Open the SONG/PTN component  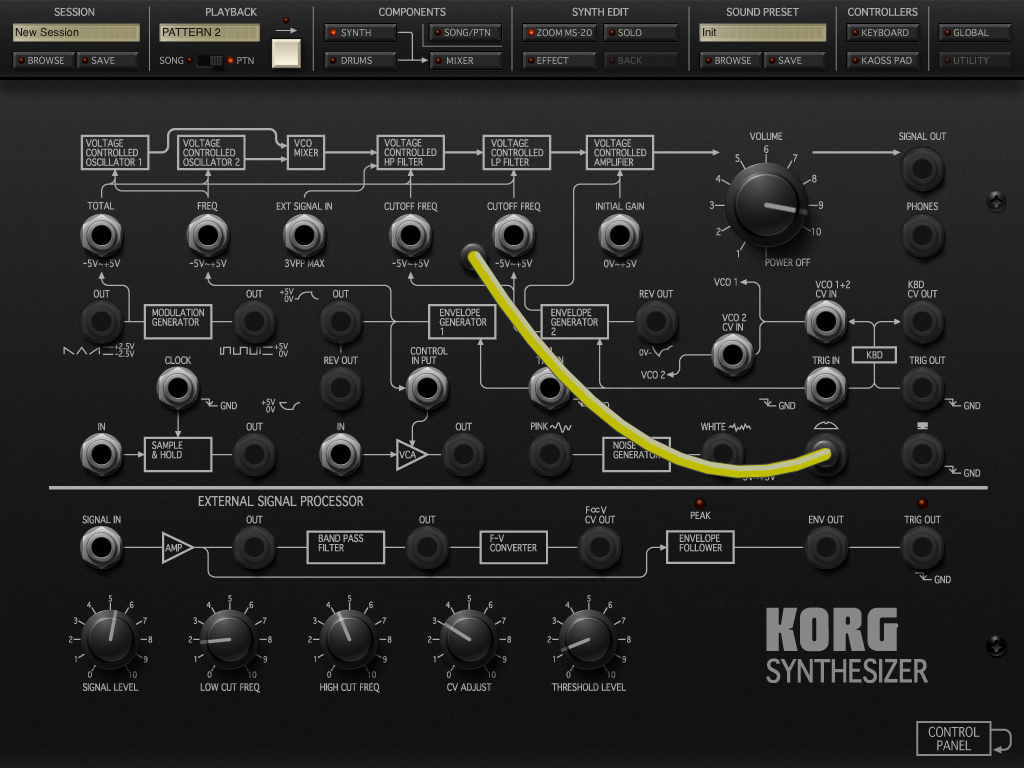pyautogui.click(x=465, y=33)
